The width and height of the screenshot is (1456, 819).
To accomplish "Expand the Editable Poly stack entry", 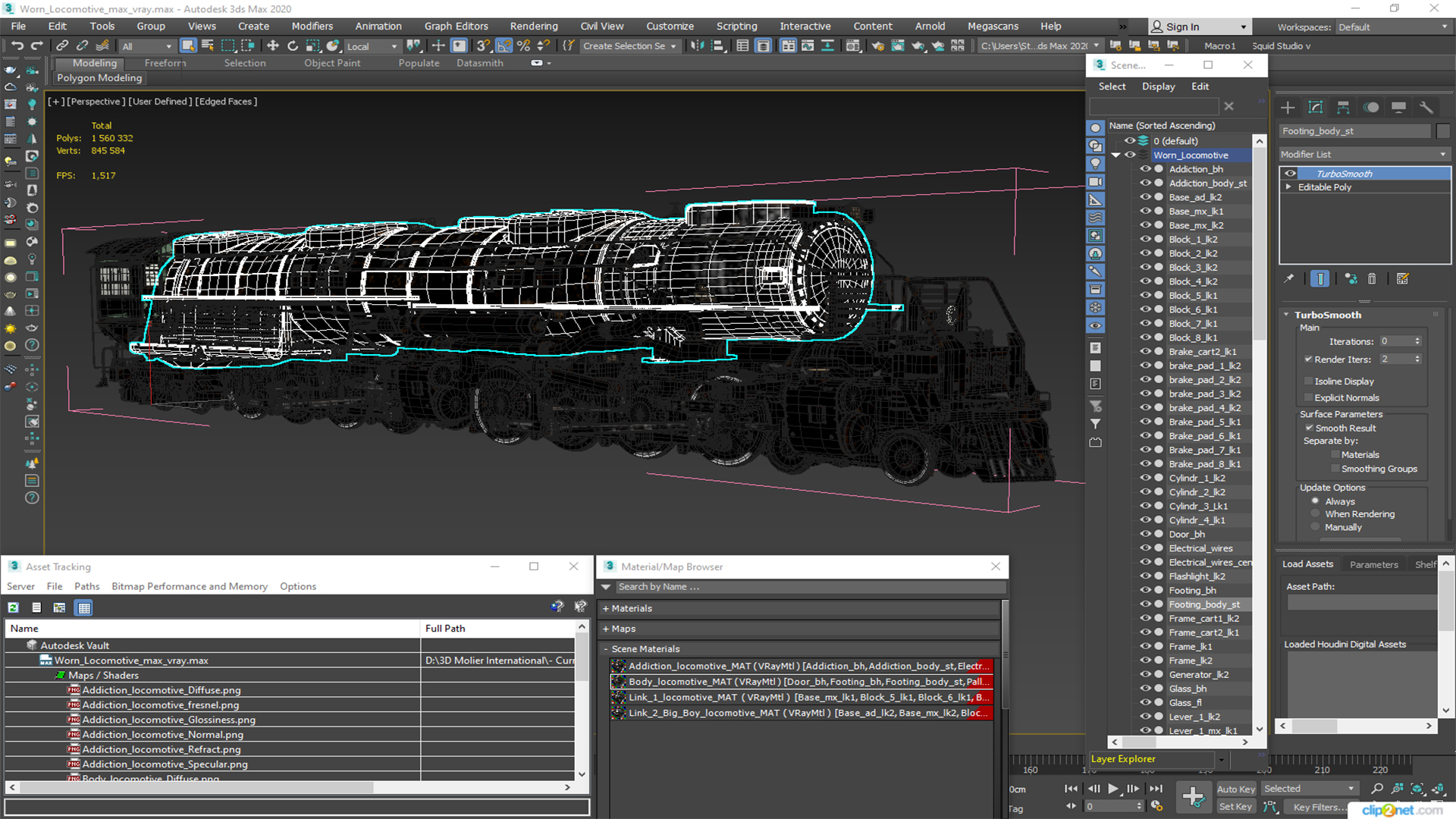I will [x=1288, y=187].
